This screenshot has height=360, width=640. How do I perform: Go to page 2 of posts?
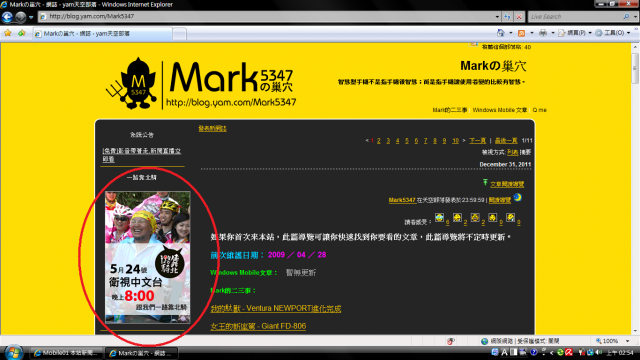coord(379,141)
